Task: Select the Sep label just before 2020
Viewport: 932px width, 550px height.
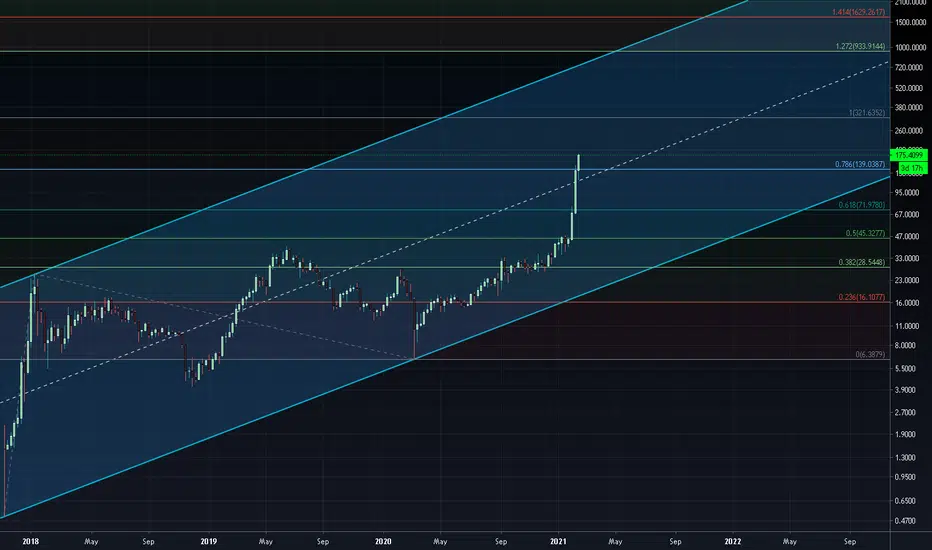Action: [x=323, y=542]
